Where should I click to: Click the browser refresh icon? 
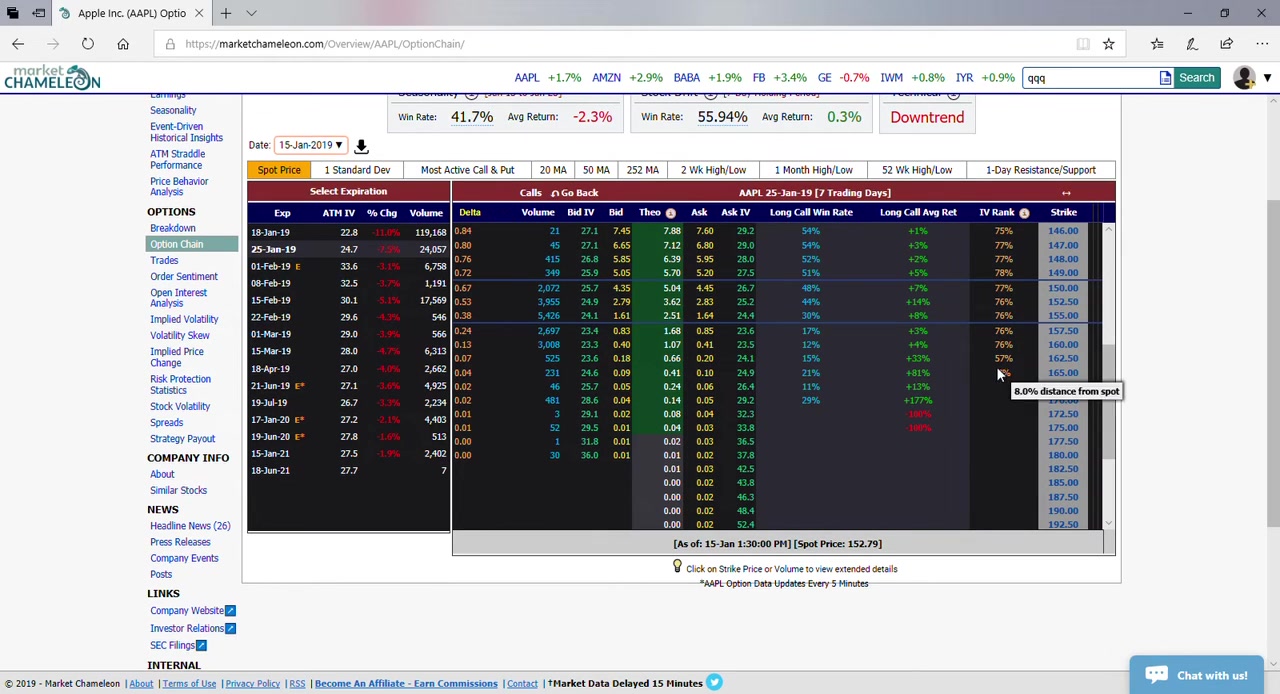pyautogui.click(x=88, y=44)
